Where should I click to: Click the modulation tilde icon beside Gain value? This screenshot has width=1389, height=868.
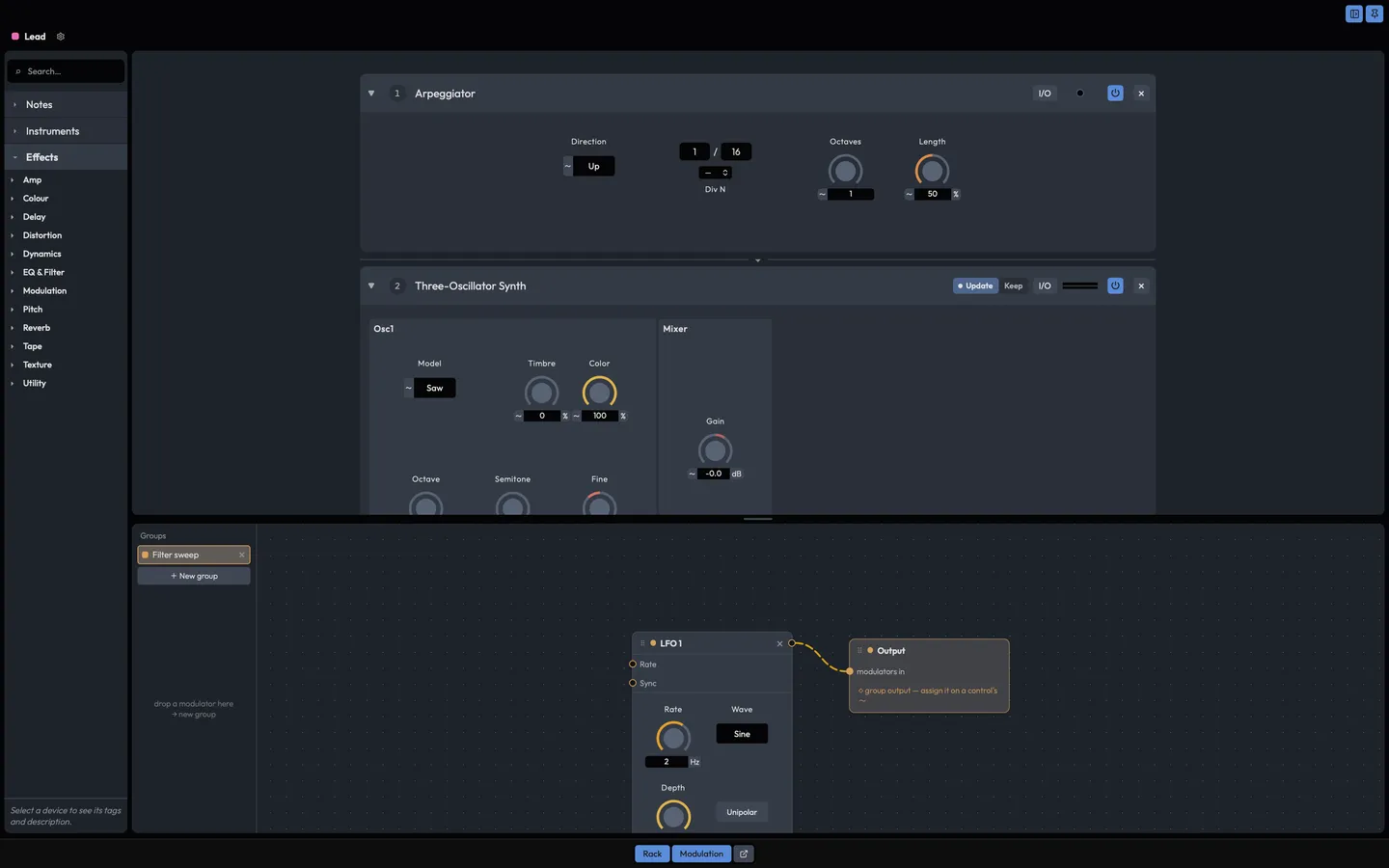692,474
